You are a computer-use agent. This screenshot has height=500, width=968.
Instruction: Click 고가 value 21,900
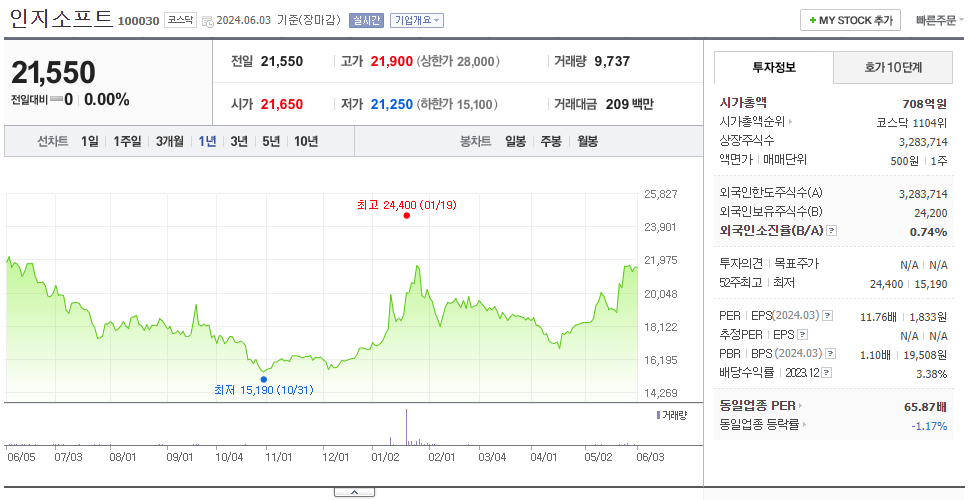coord(391,61)
